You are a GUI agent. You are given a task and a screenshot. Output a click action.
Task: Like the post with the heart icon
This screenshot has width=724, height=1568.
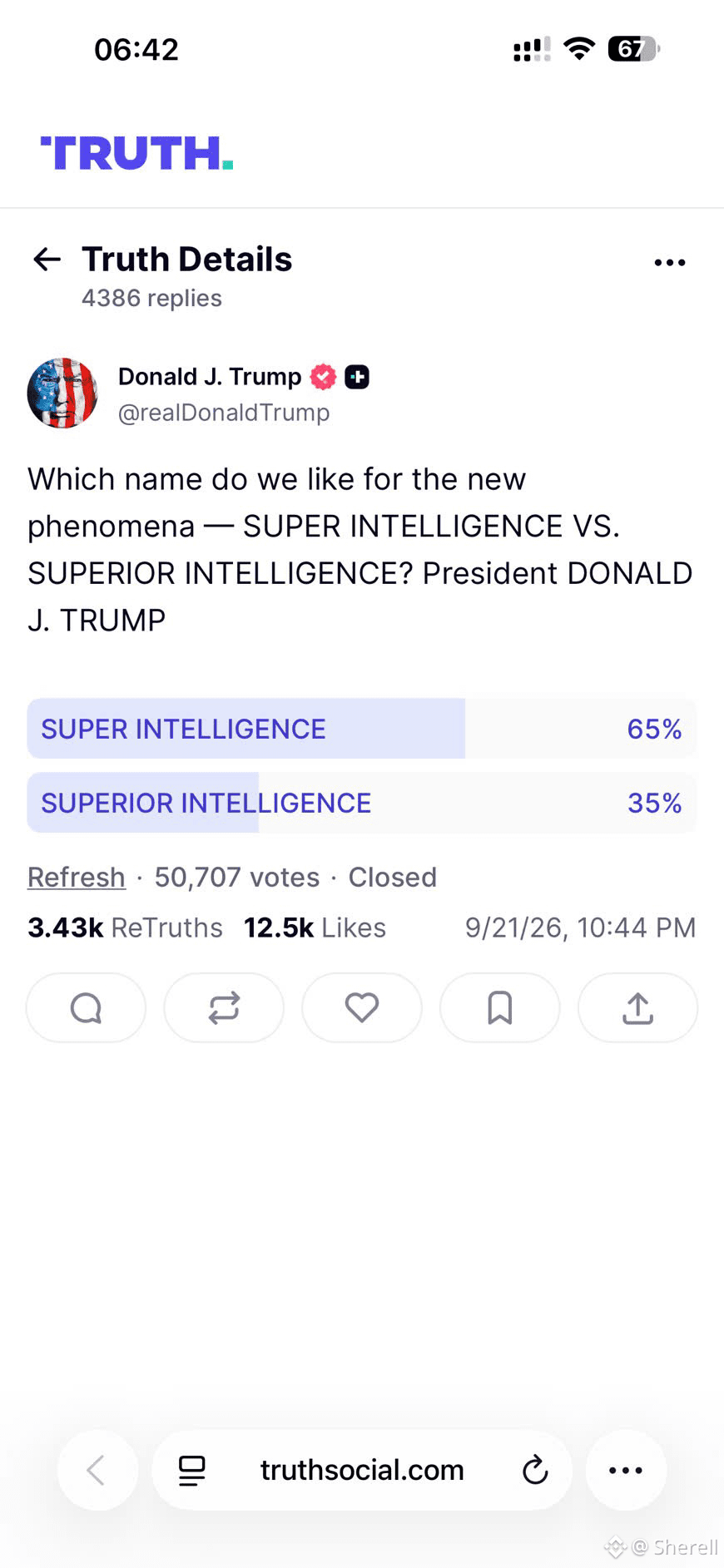[x=362, y=1008]
